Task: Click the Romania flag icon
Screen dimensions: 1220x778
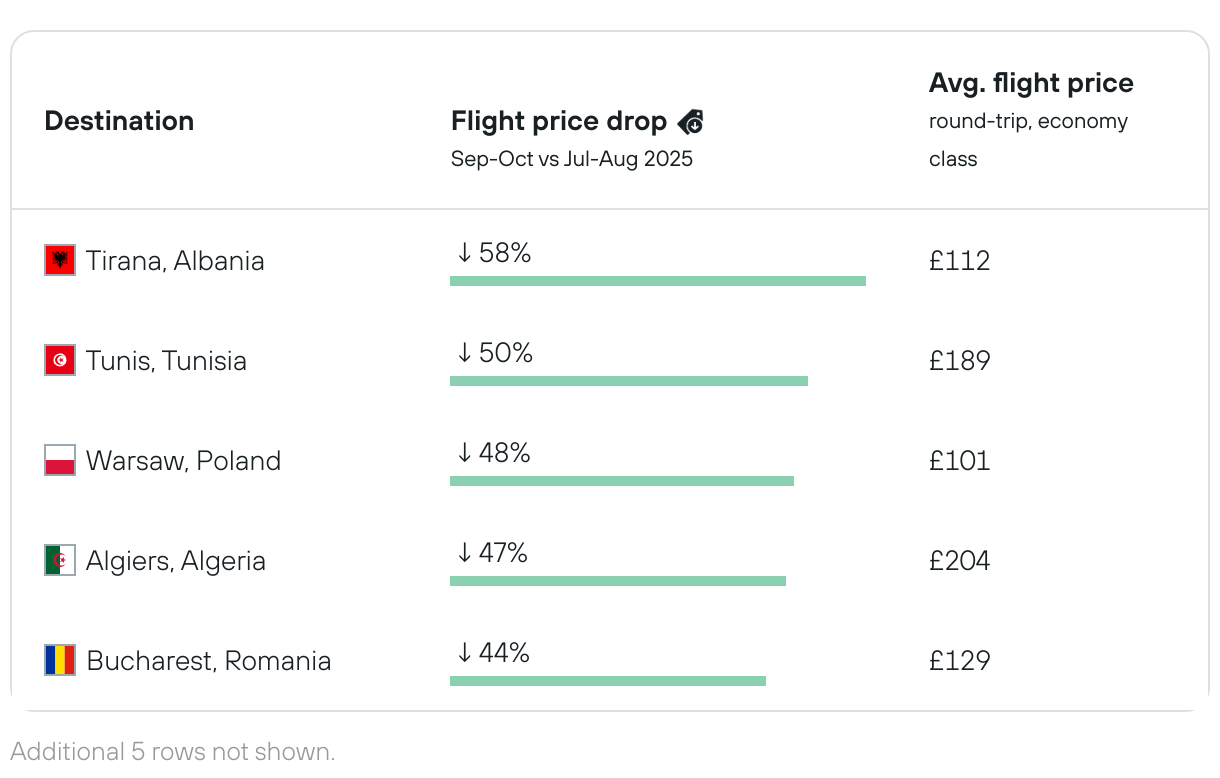Action: 60,660
